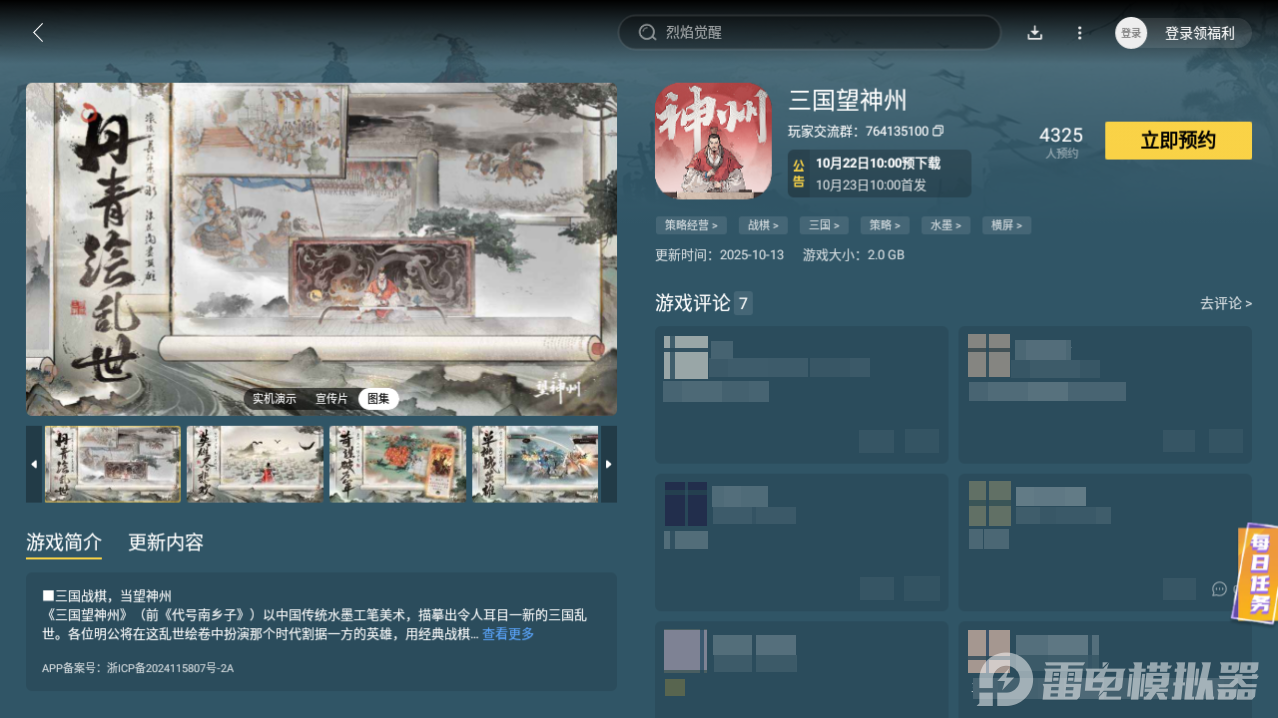The image size is (1278, 718).
Task: Open the three-dot more options menu
Action: click(1079, 32)
